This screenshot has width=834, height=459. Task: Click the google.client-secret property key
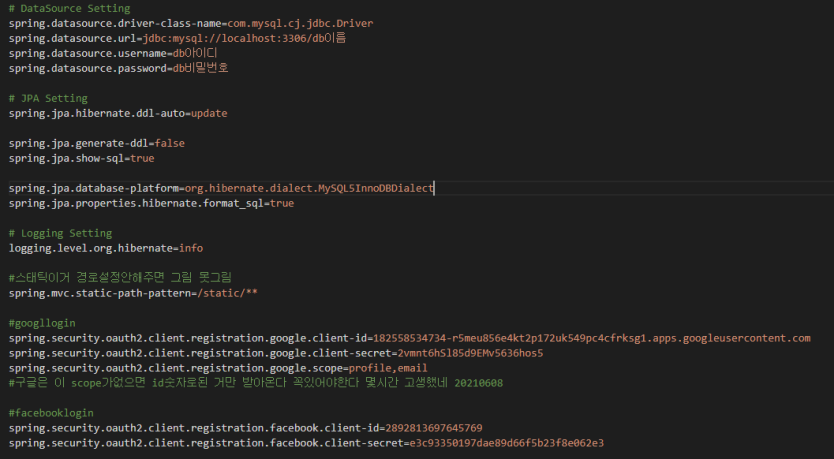200,353
